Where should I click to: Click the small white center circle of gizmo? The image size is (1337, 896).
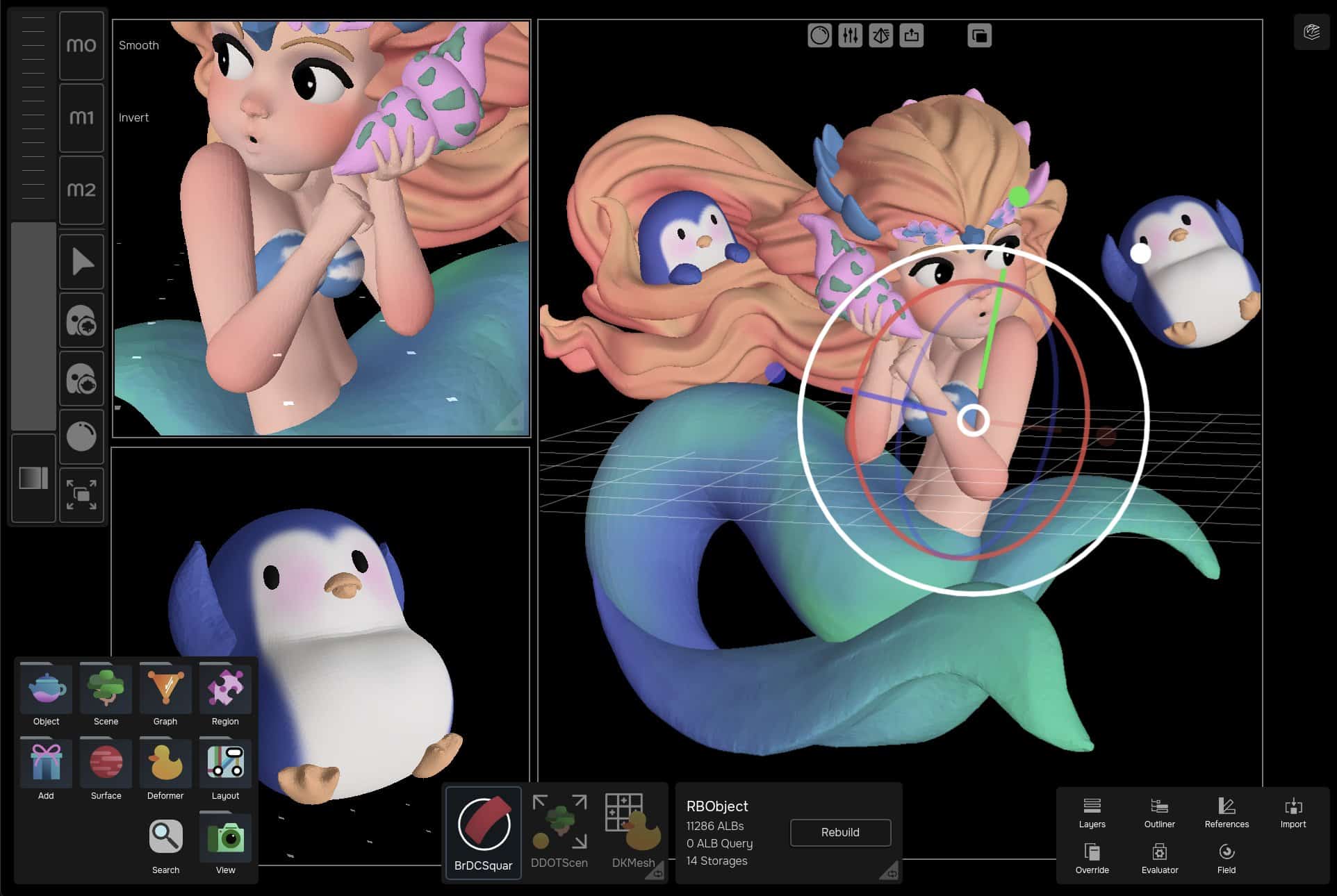coord(974,420)
